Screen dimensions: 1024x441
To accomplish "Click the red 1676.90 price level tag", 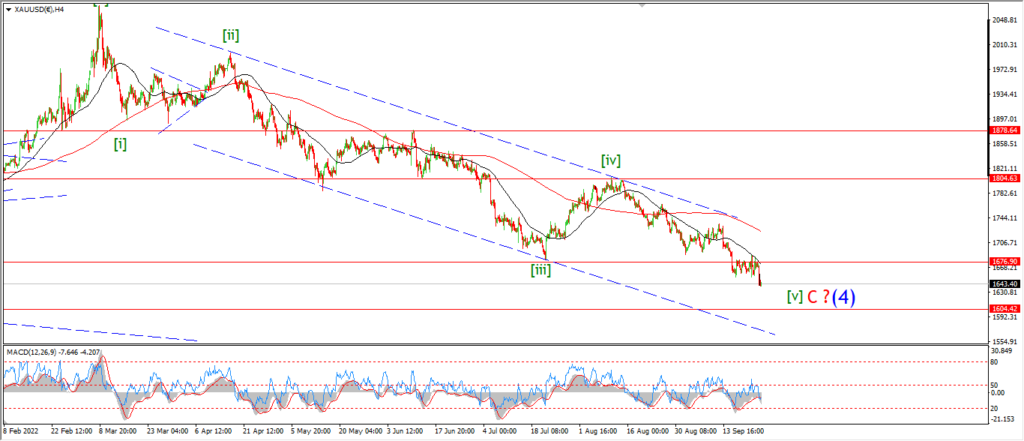I will pyautogui.click(x=1005, y=261).
